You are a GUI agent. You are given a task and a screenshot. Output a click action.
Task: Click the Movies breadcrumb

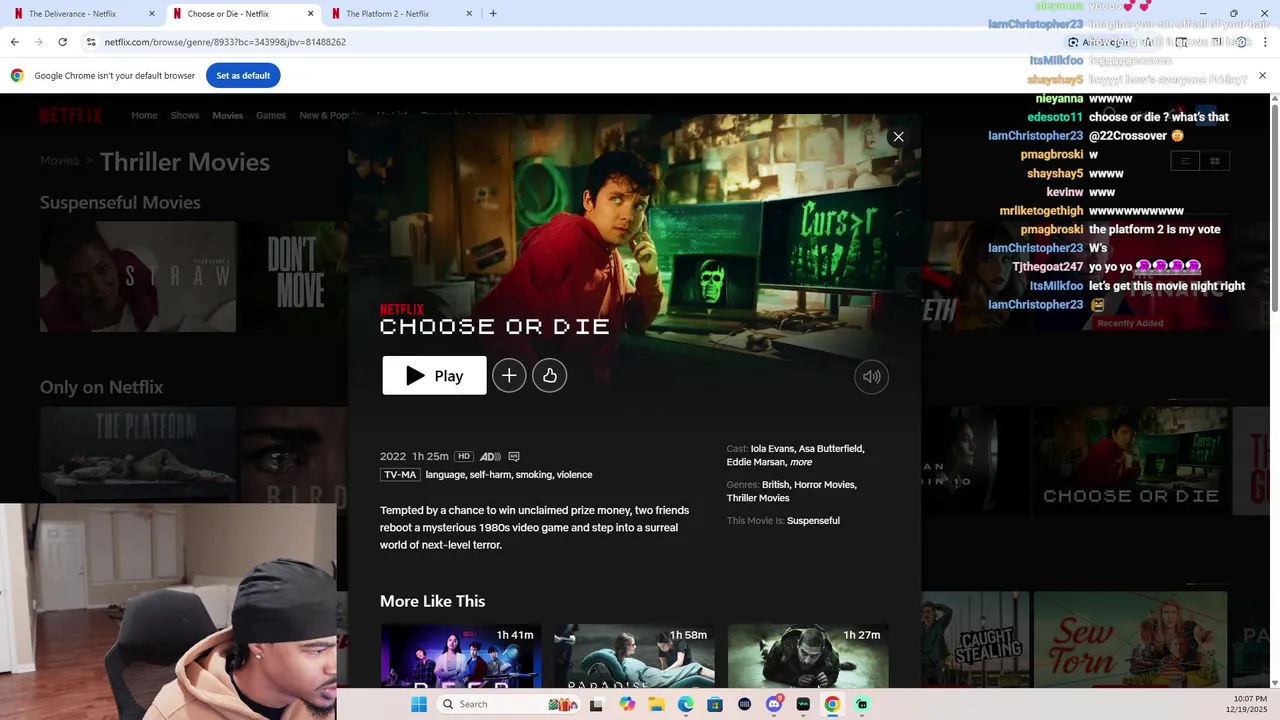[x=59, y=160]
